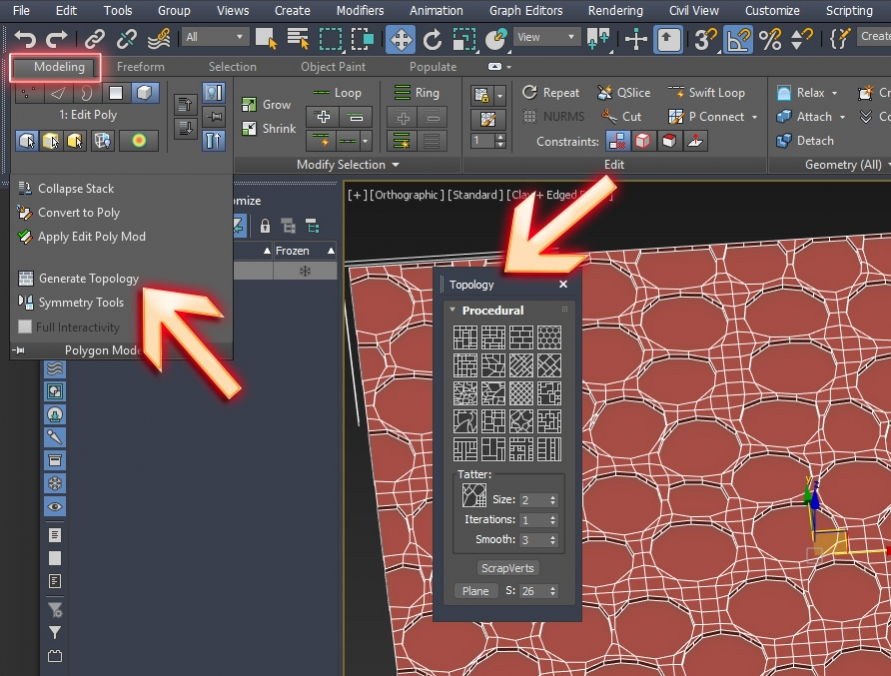Select the Move transform tool

[400, 39]
